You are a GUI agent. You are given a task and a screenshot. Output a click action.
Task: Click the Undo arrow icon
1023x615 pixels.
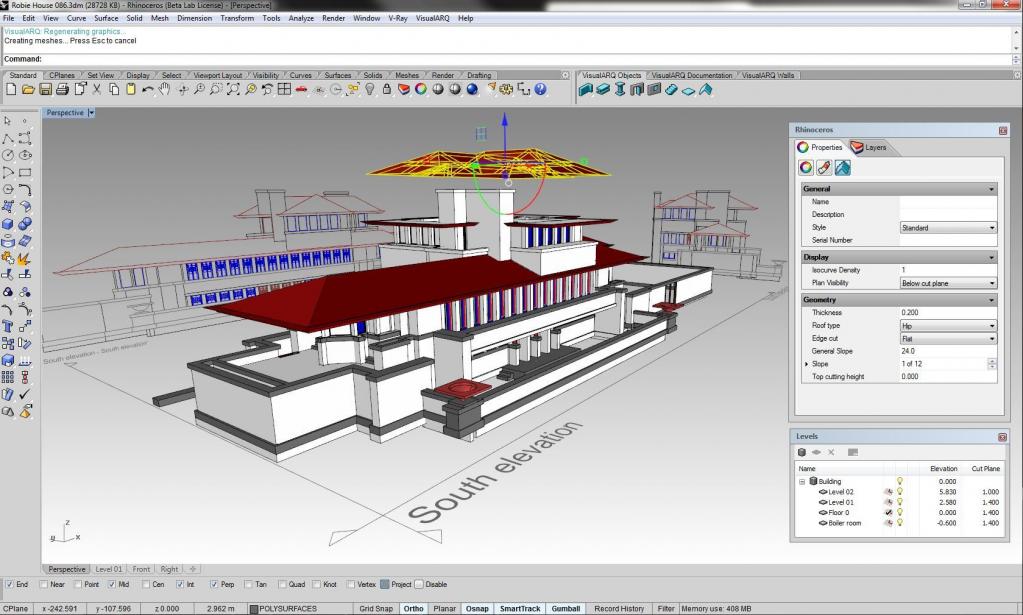pos(148,89)
